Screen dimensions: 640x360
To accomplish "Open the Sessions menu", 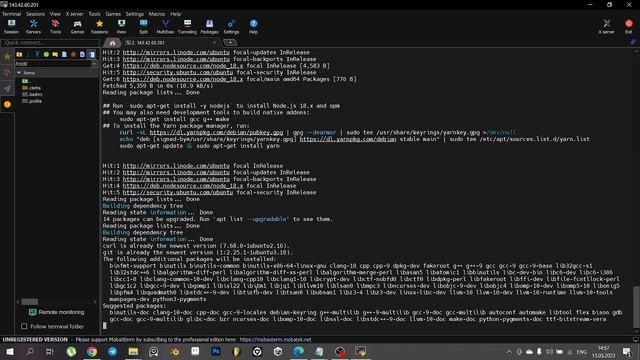I will coord(36,14).
